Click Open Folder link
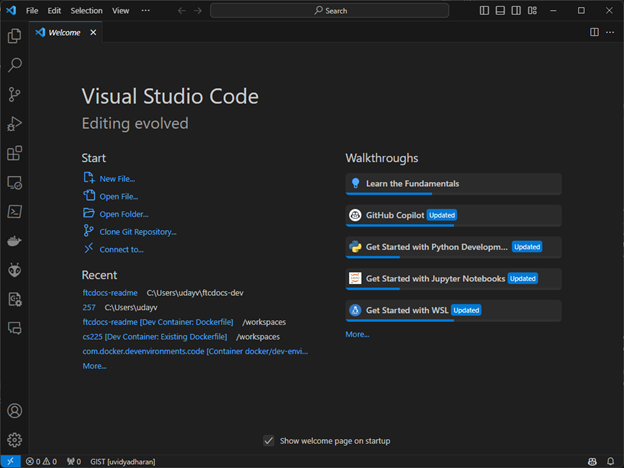Image resolution: width=624 pixels, height=468 pixels. (124, 214)
